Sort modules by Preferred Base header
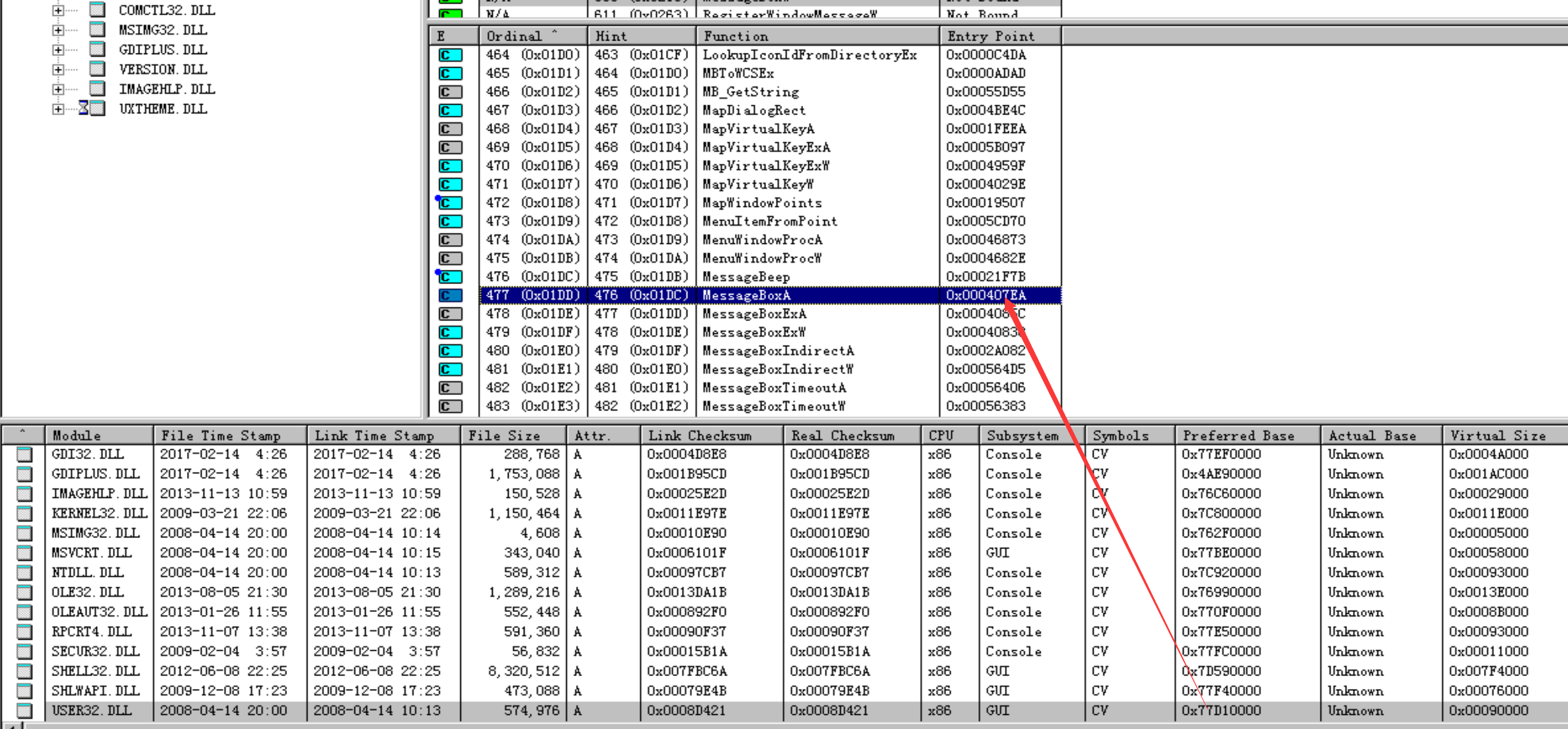1568x729 pixels. 1248,436
